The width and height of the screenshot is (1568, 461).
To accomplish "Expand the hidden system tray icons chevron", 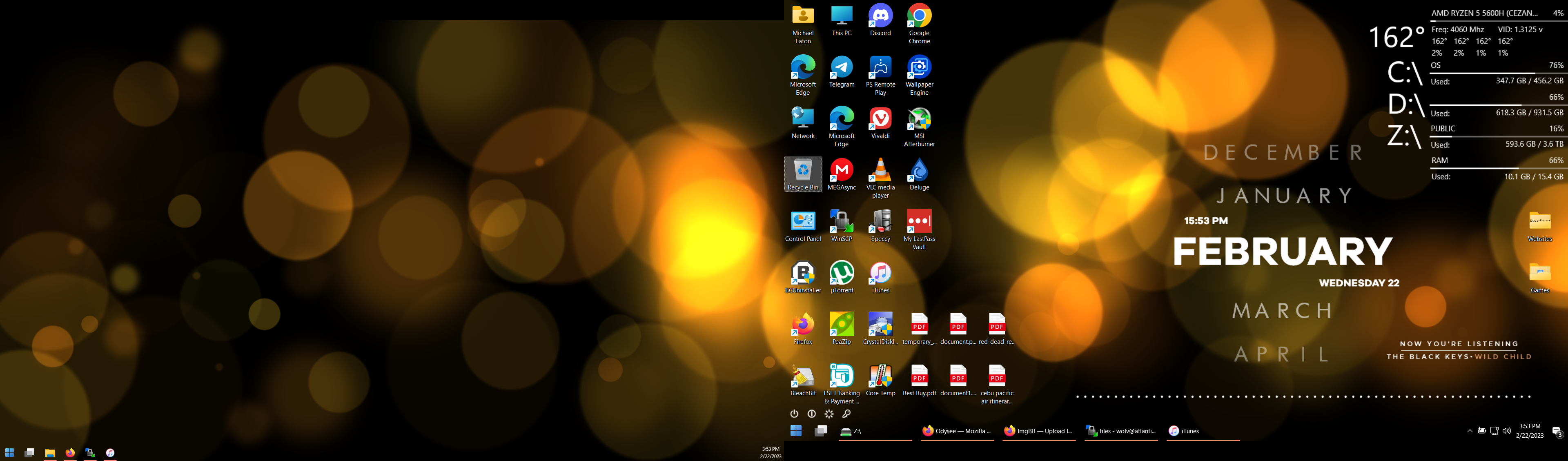I will (x=1470, y=431).
